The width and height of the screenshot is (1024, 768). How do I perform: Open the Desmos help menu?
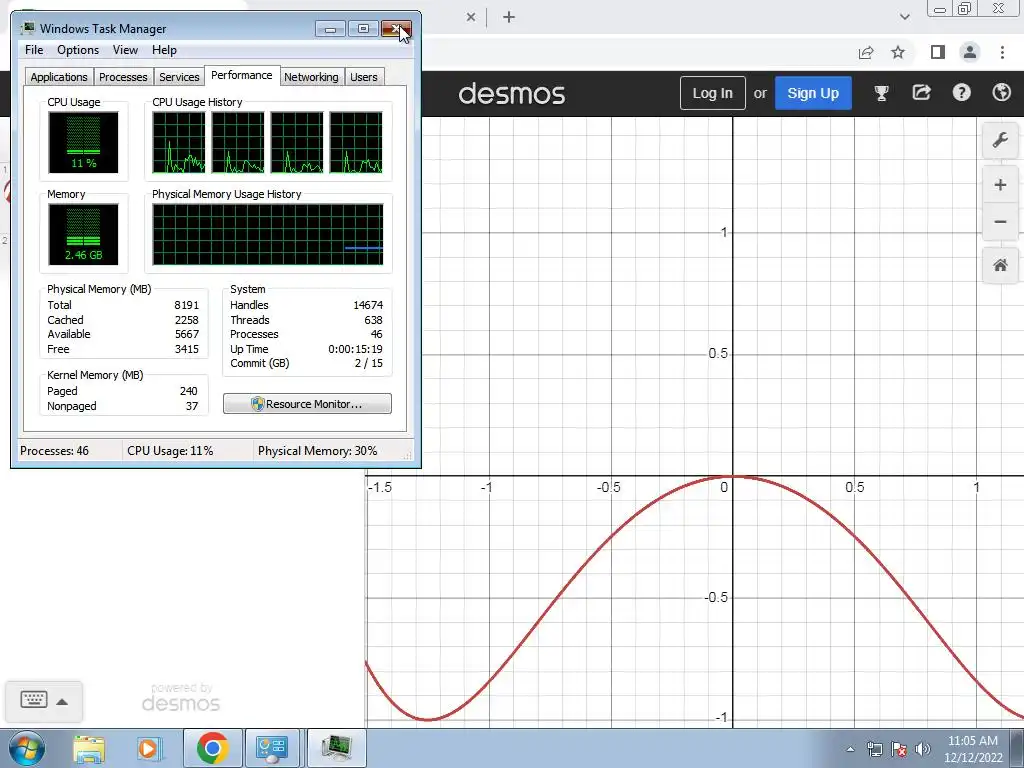point(961,93)
